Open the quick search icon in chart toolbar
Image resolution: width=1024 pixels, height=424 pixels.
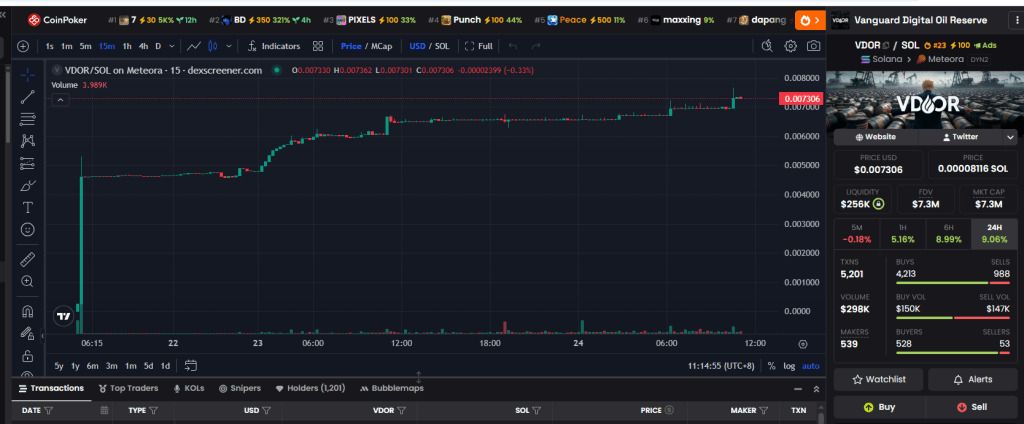(x=767, y=46)
